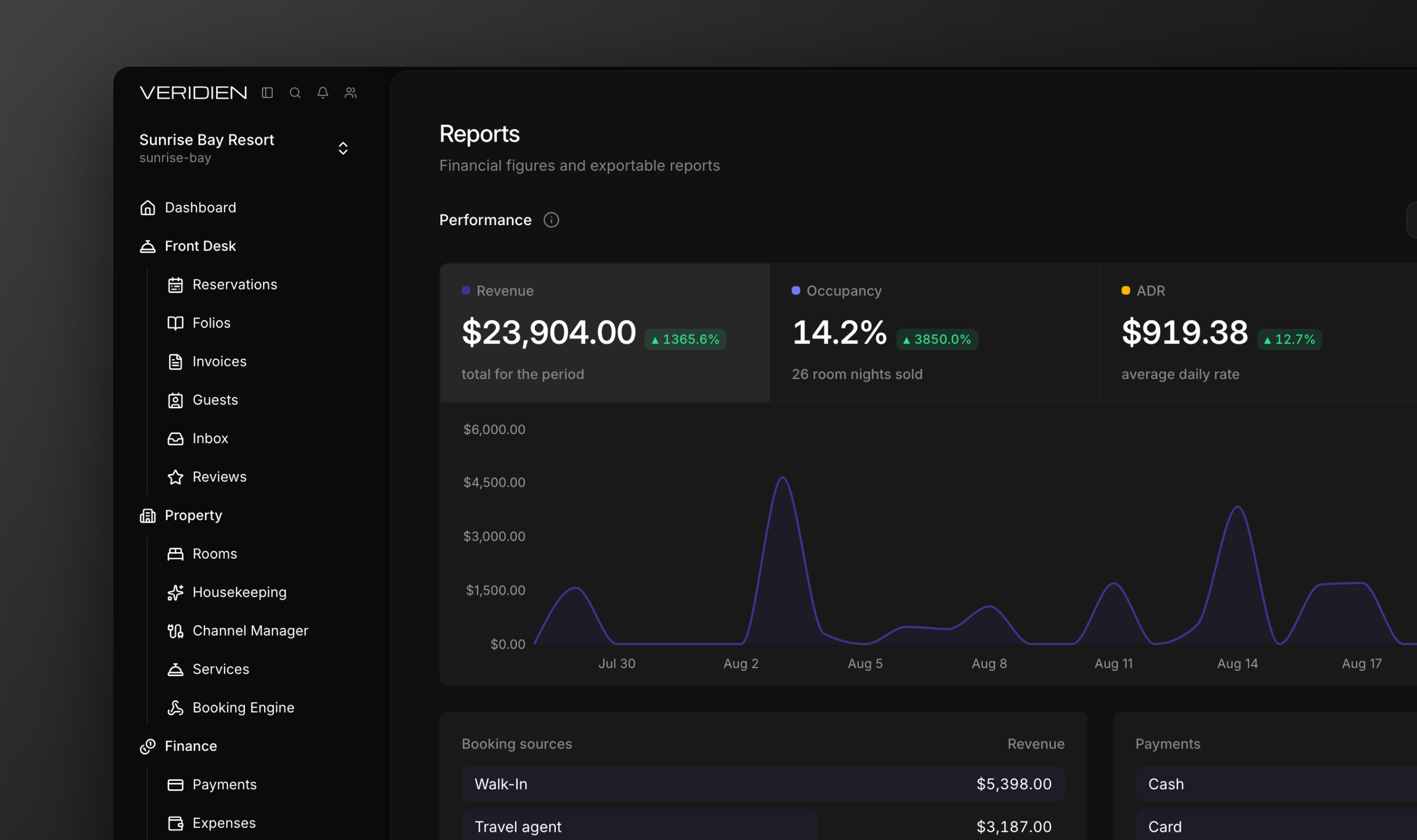Click the ADR yellow color dot

tap(1126, 290)
